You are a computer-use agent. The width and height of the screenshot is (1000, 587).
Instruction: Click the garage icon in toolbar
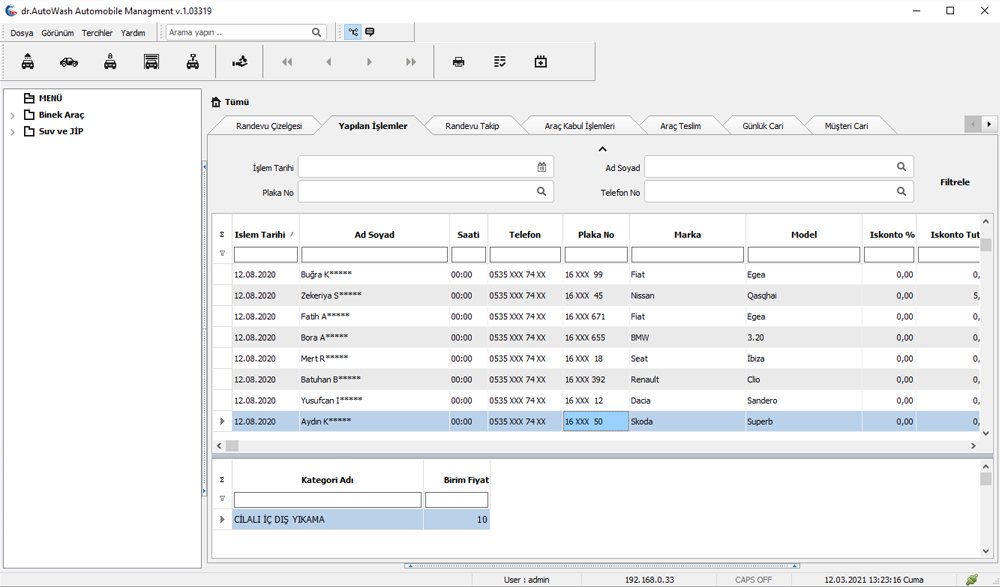(151, 62)
